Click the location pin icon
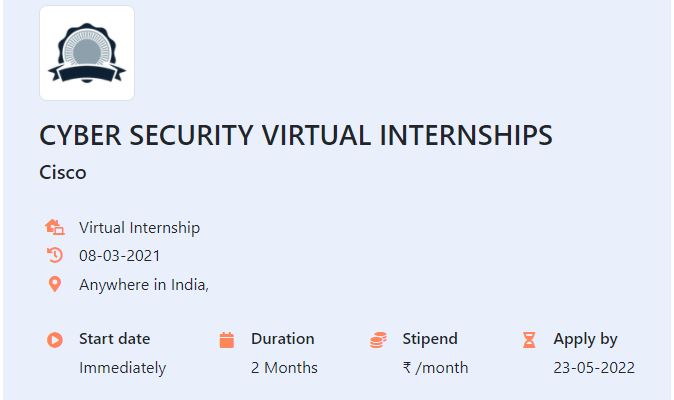Screen dimensions: 674x400 tap(55, 284)
